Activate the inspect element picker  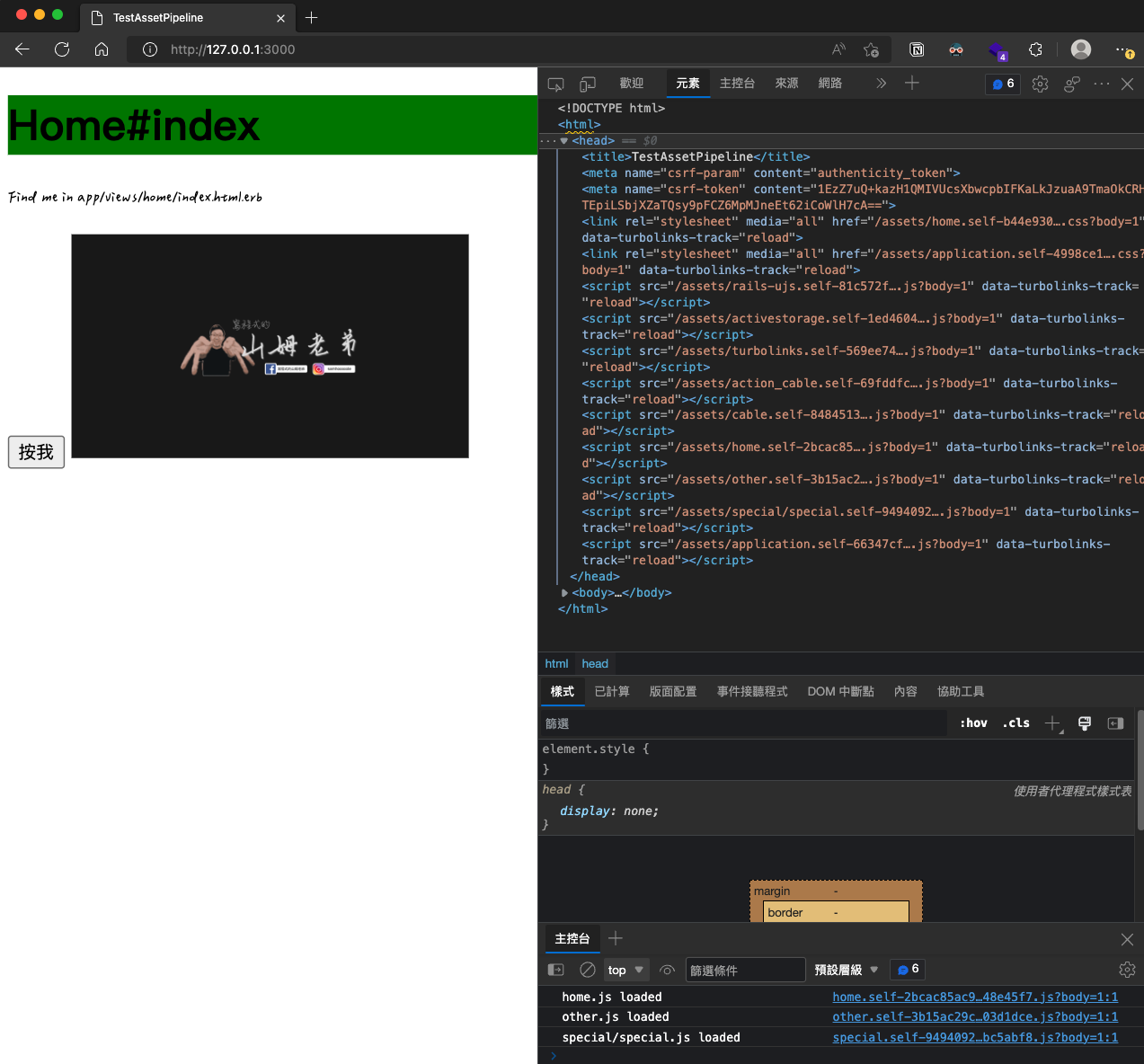(556, 84)
